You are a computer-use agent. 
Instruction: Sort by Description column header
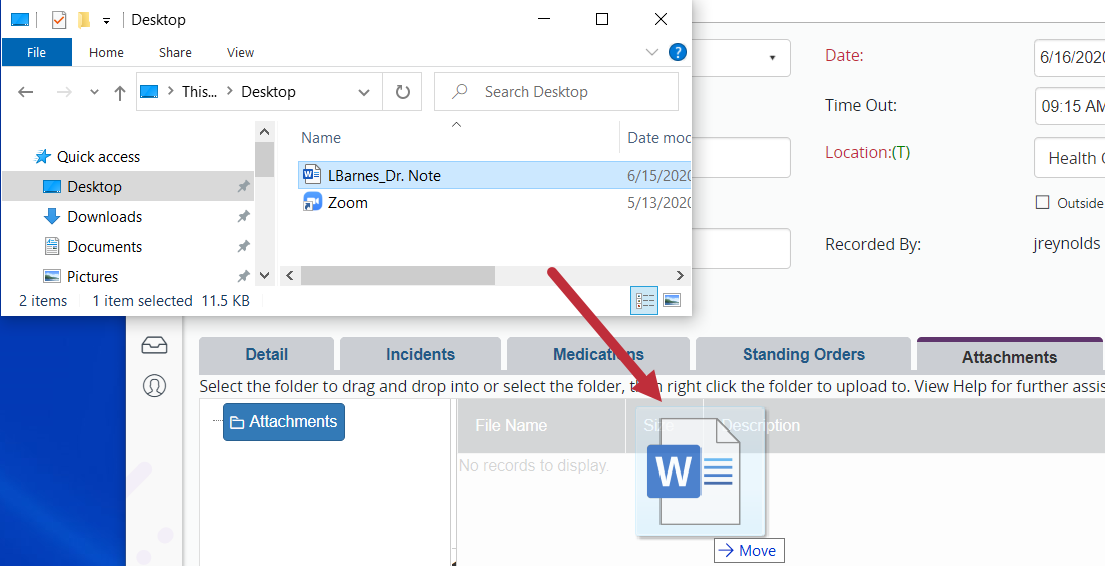click(x=760, y=425)
